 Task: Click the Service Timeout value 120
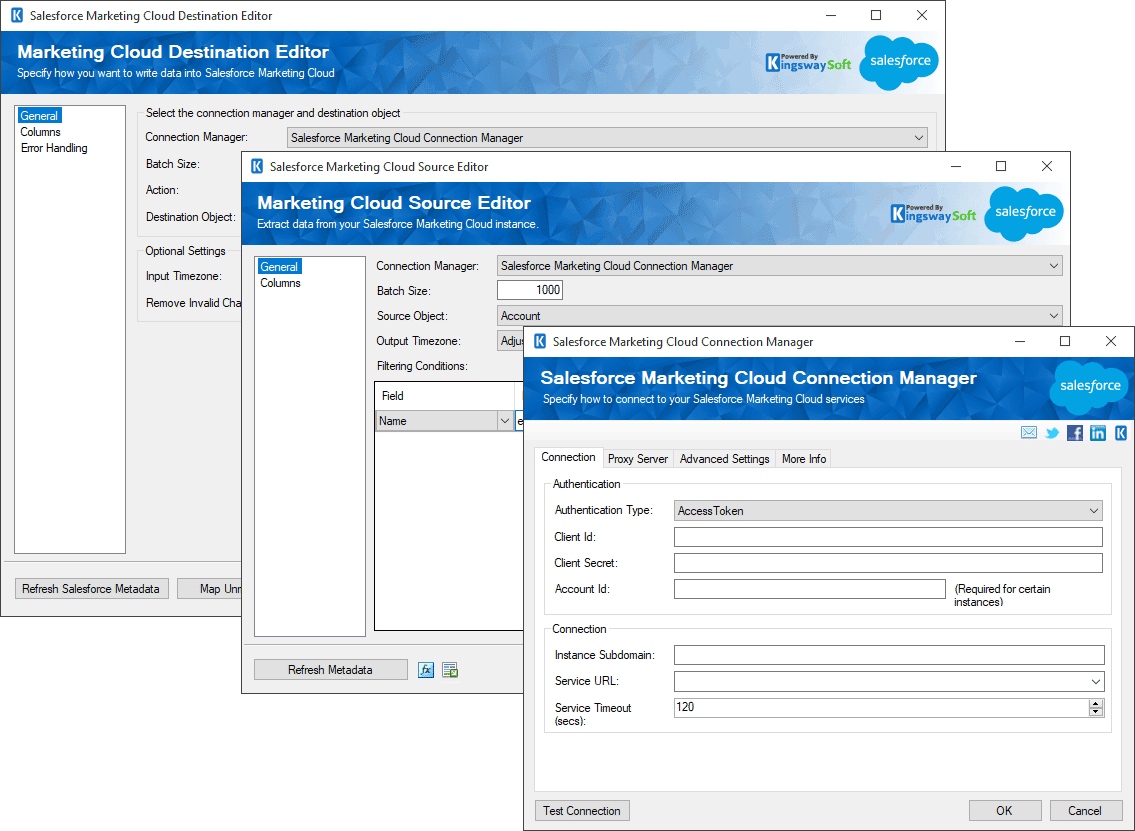[881, 707]
